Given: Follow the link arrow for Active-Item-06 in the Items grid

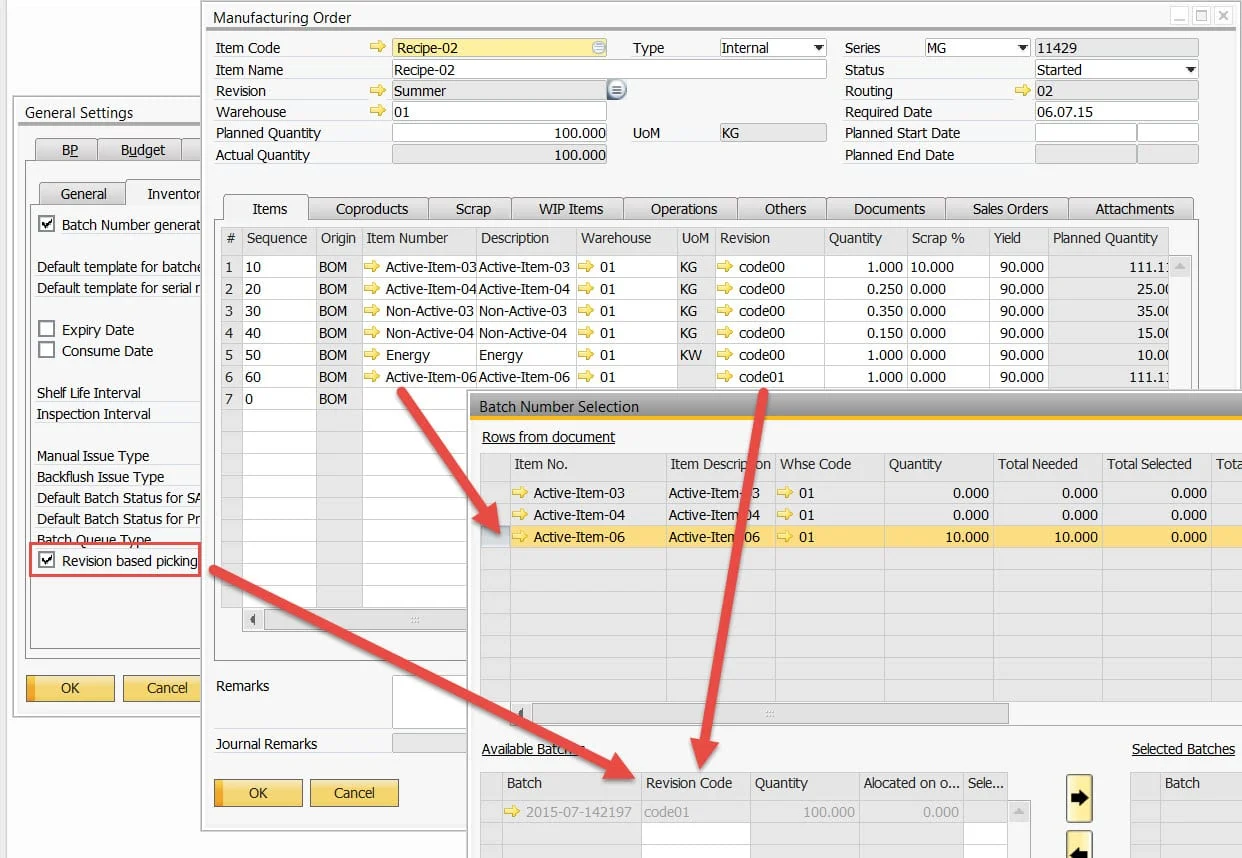Looking at the screenshot, I should (373, 377).
